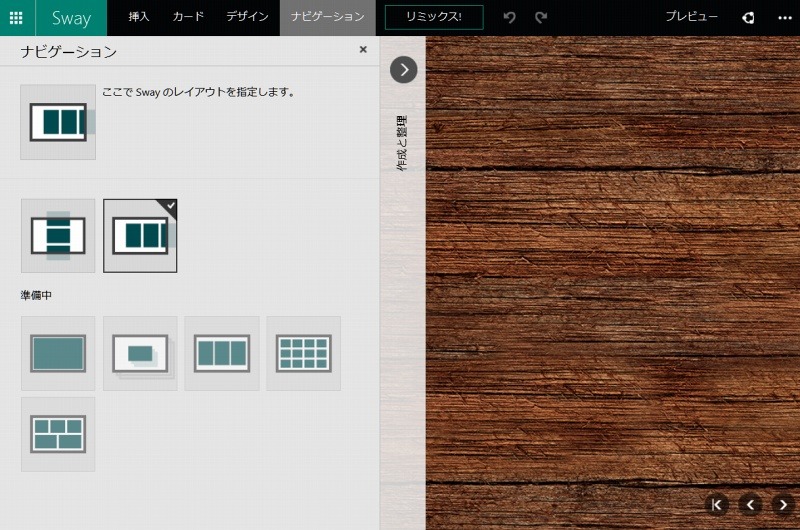
Task: Switch to the デザイン tab
Action: tap(247, 17)
